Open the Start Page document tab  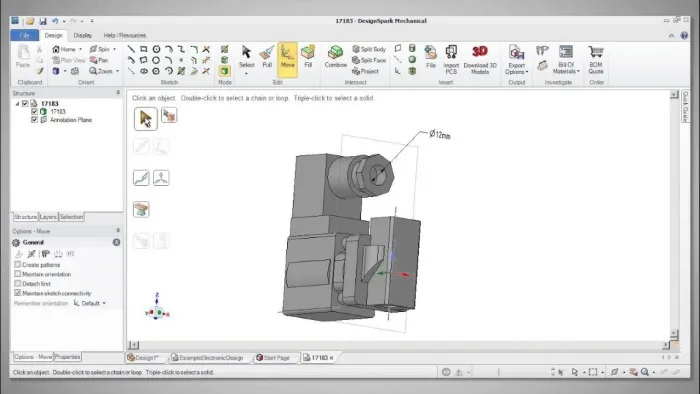pyautogui.click(x=273, y=357)
